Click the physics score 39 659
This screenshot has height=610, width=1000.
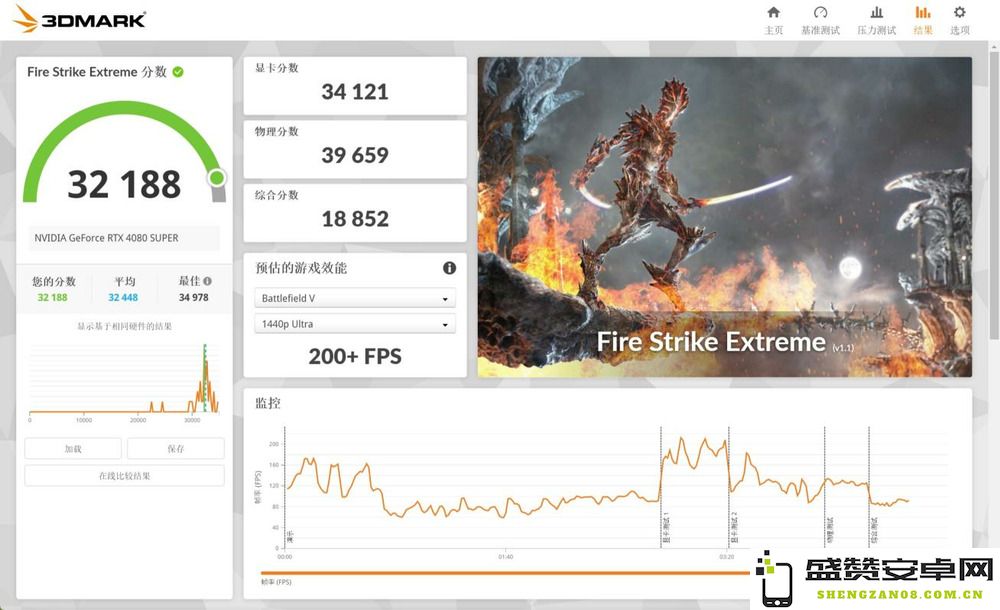tap(355, 155)
